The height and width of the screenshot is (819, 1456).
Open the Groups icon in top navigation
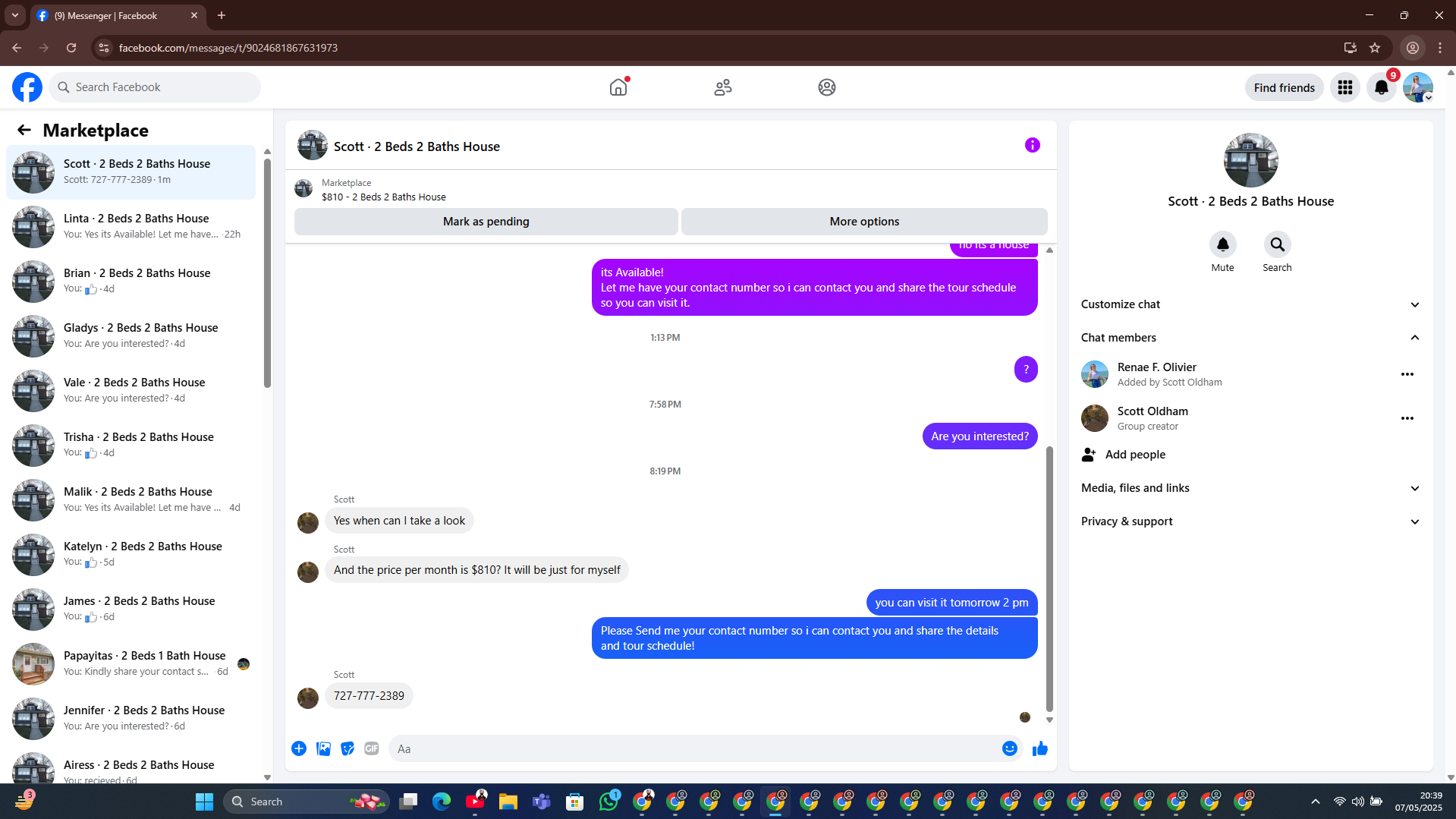[827, 87]
